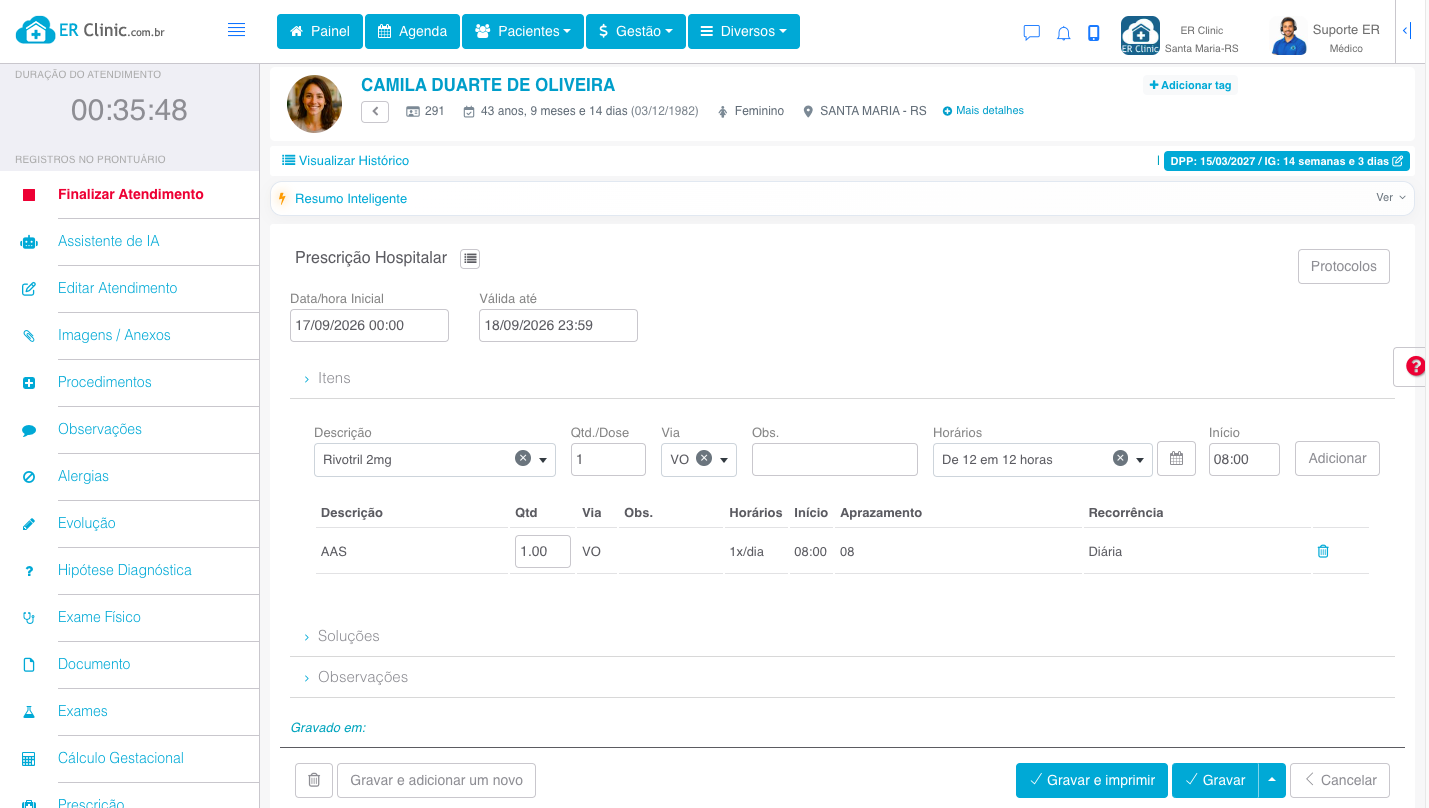Open the prescription list icon beside Prescrição Hospitalar

tap(470, 258)
